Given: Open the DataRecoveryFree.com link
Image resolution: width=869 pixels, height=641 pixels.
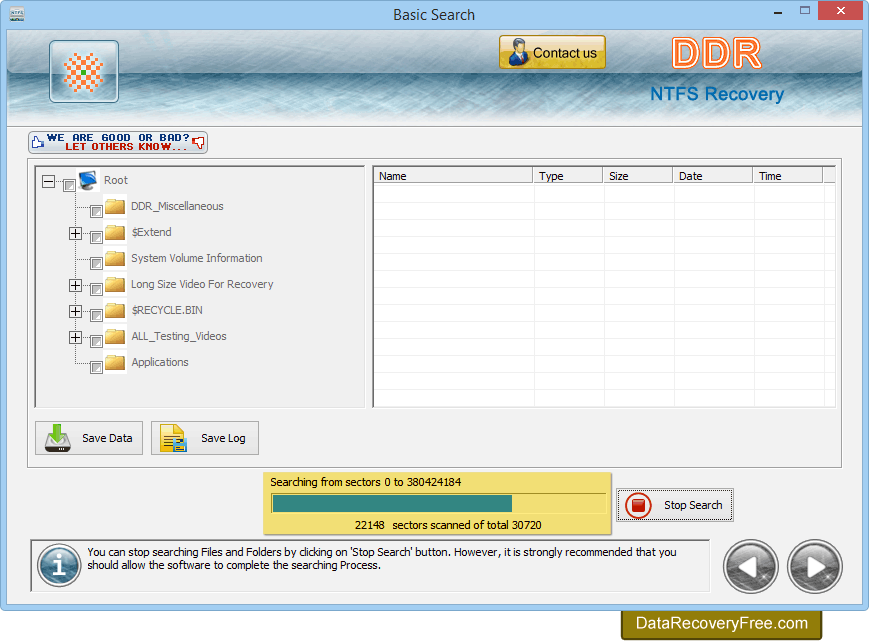Looking at the screenshot, I should pyautogui.click(x=722, y=624).
